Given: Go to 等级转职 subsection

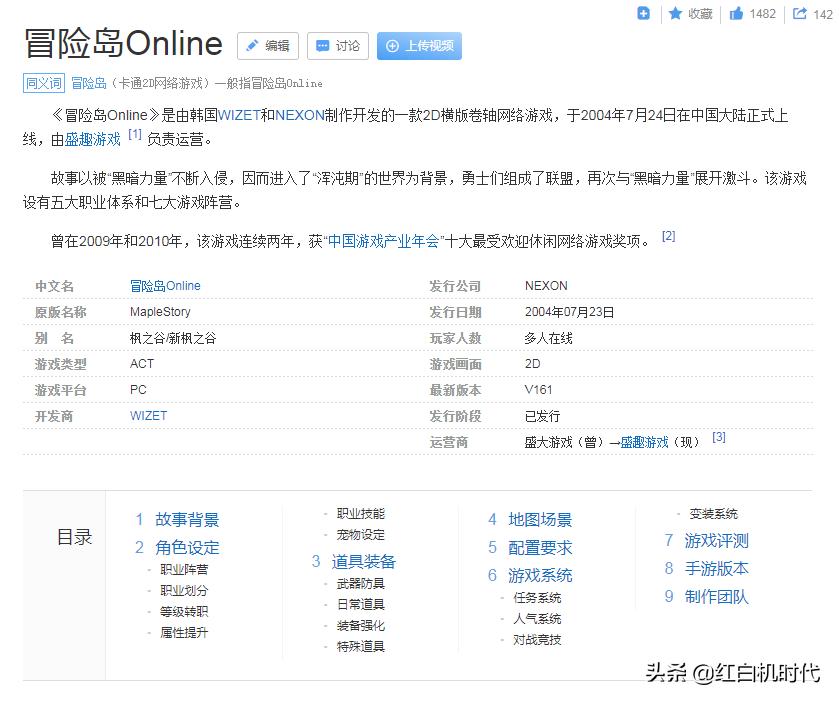Looking at the screenshot, I should pyautogui.click(x=184, y=612).
